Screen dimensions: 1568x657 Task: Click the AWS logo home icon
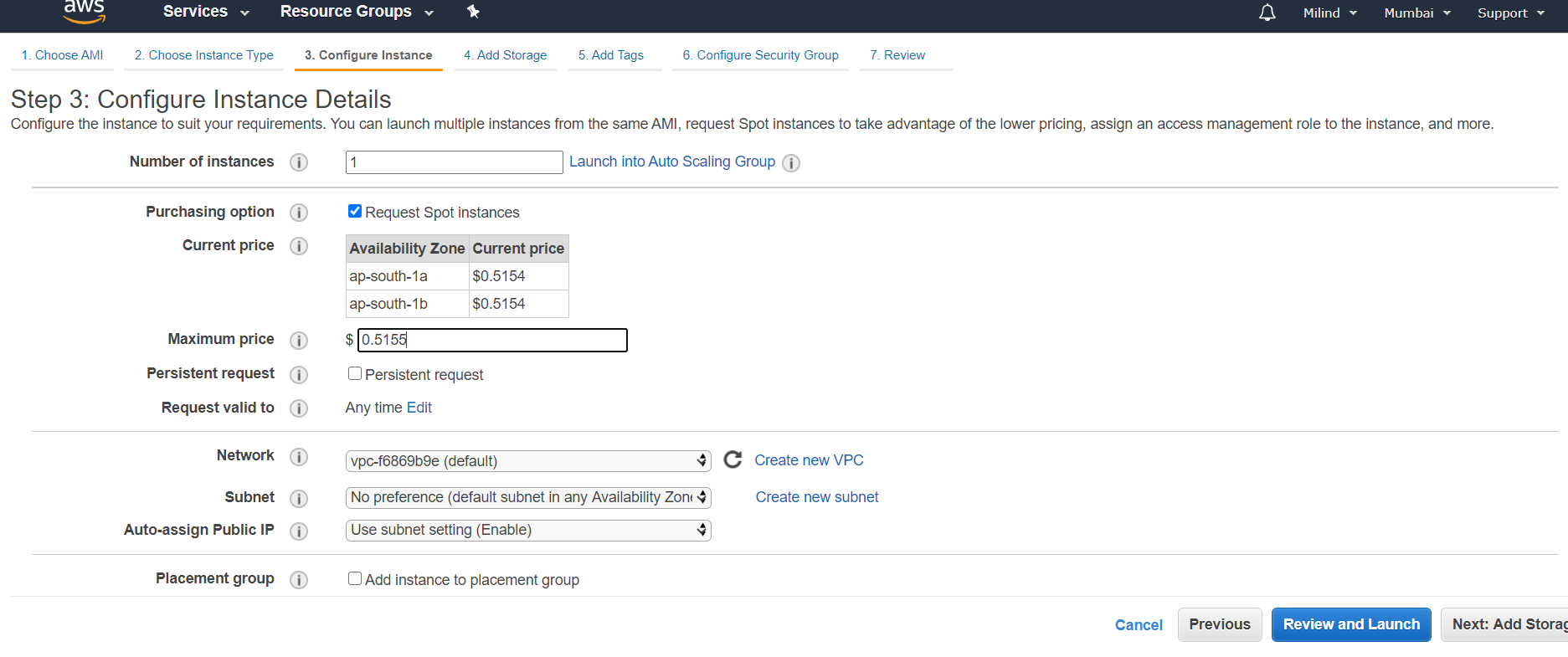(85, 11)
